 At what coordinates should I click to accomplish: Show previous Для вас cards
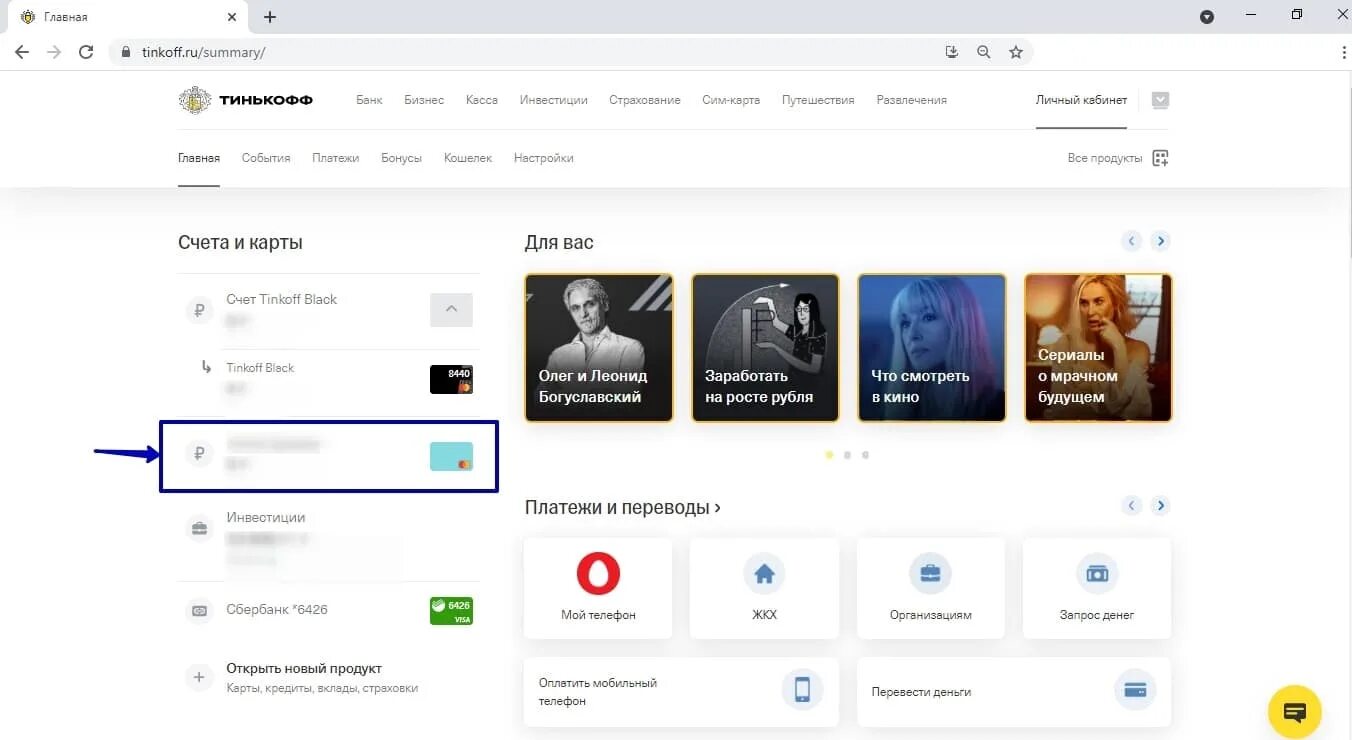click(x=1132, y=241)
